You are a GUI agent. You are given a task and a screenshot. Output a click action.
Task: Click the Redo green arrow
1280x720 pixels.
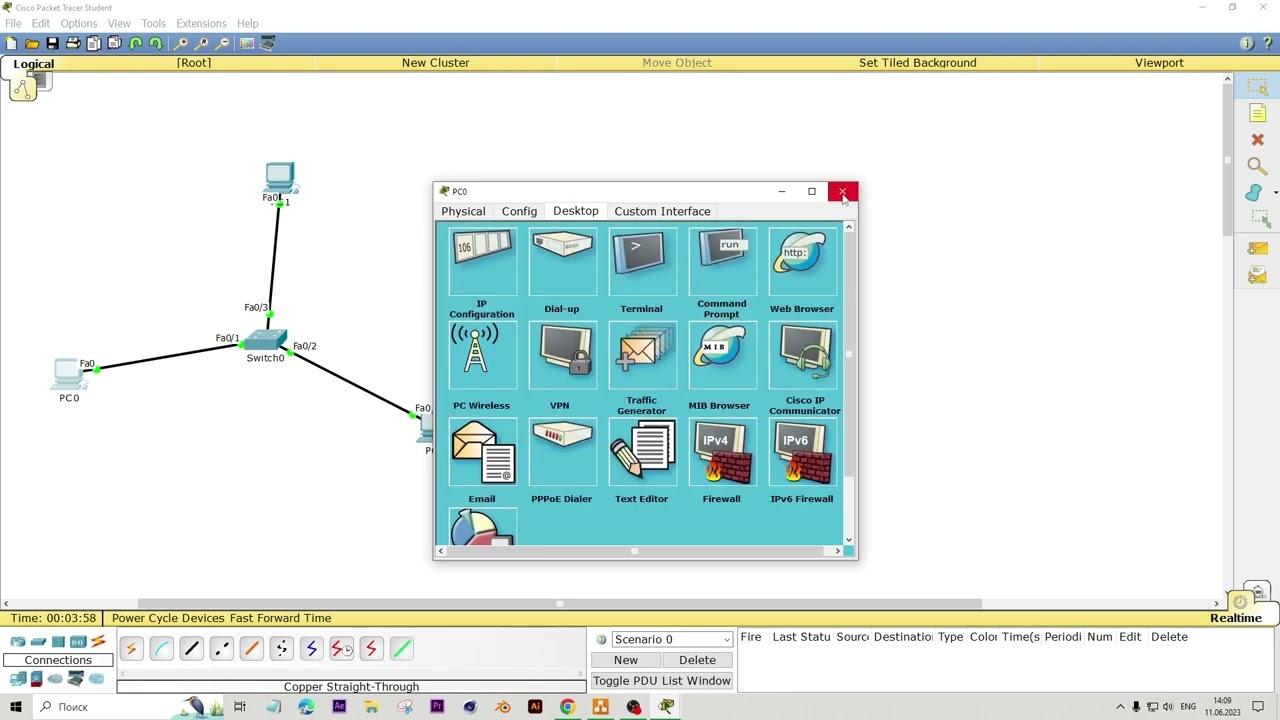pos(156,43)
